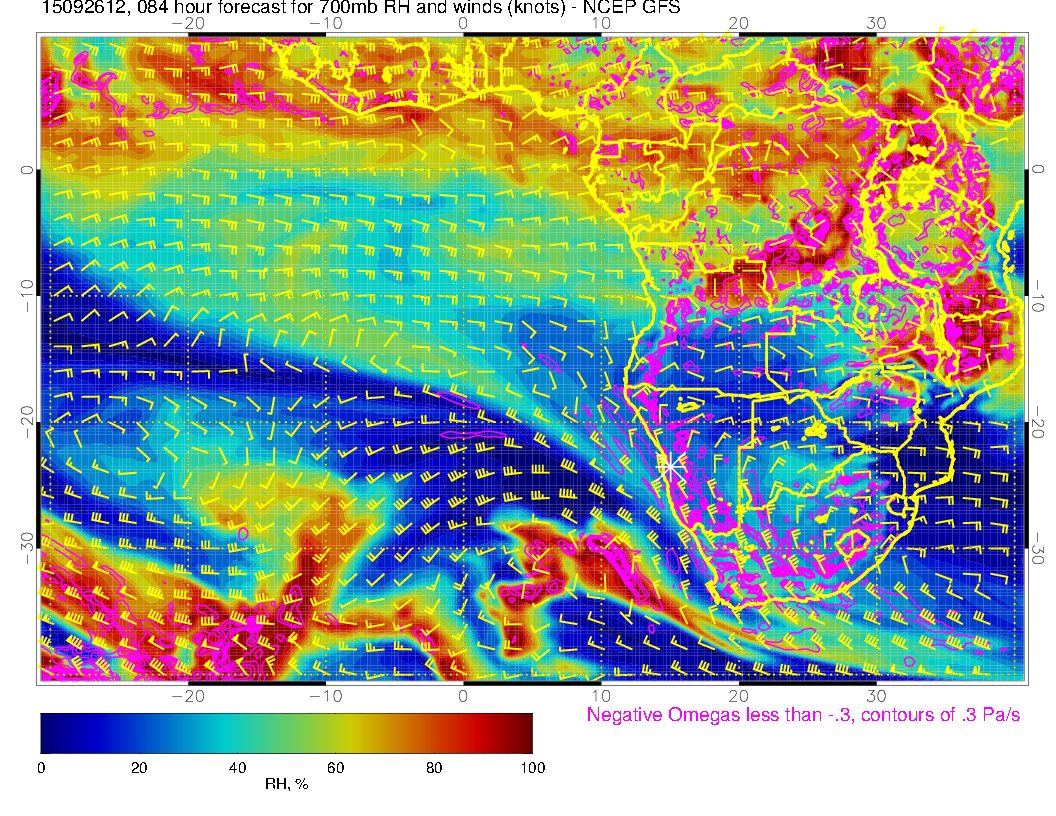
Task: Click the '-10' latitude label on left axis
Action: click(x=26, y=295)
